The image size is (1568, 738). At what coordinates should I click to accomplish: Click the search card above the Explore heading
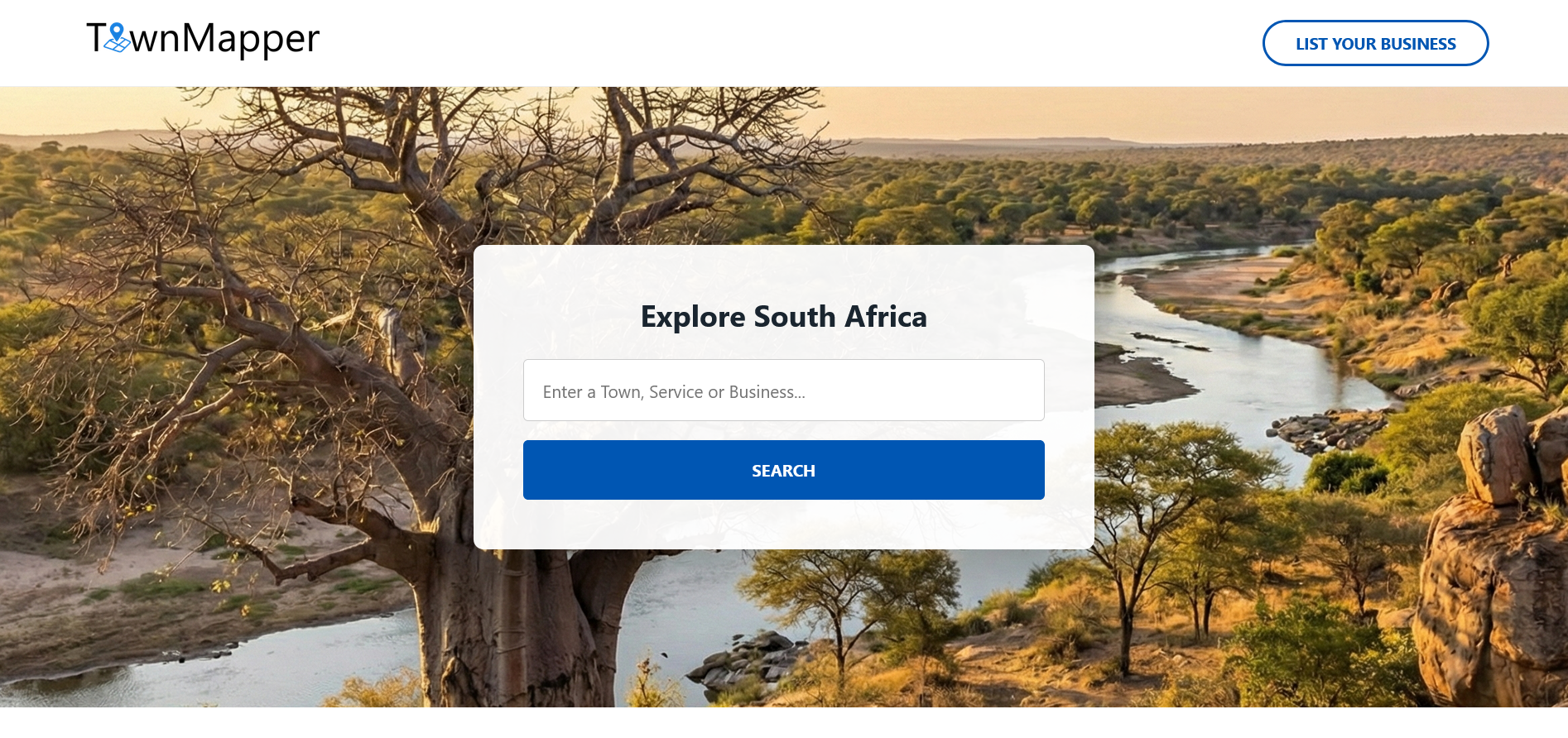click(783, 269)
